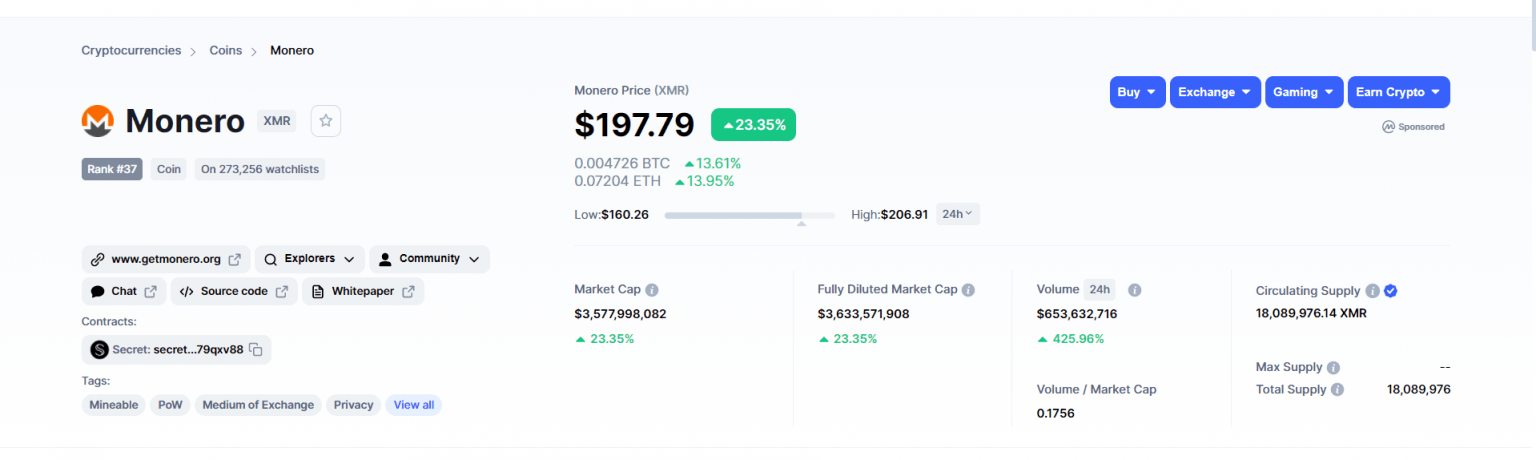Click info icon next to Max Supply
The image size is (1536, 460).
tap(1333, 368)
